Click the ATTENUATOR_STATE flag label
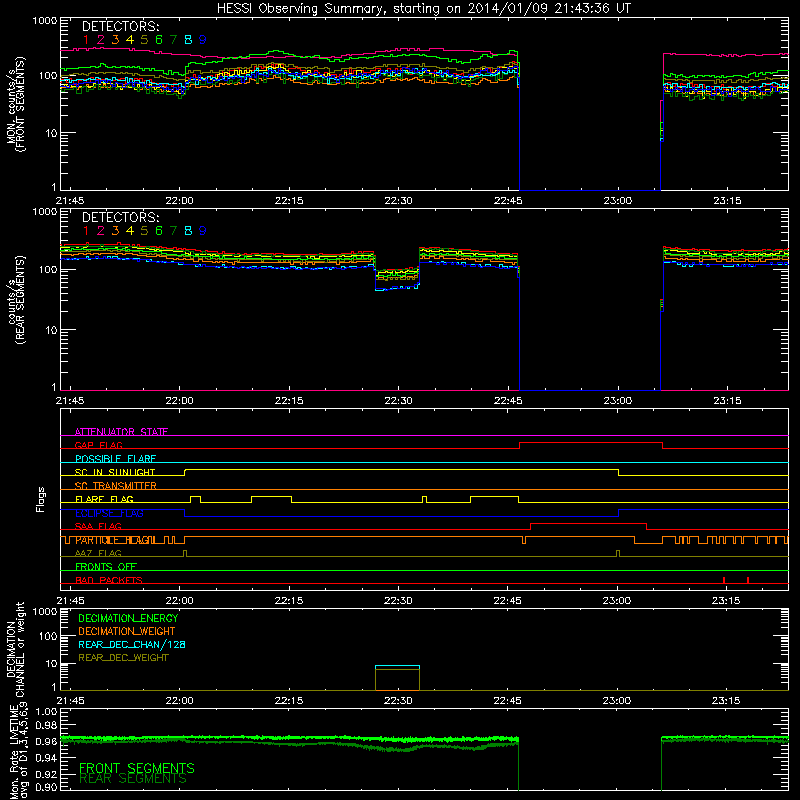The height and width of the screenshot is (800, 800). click(121, 432)
